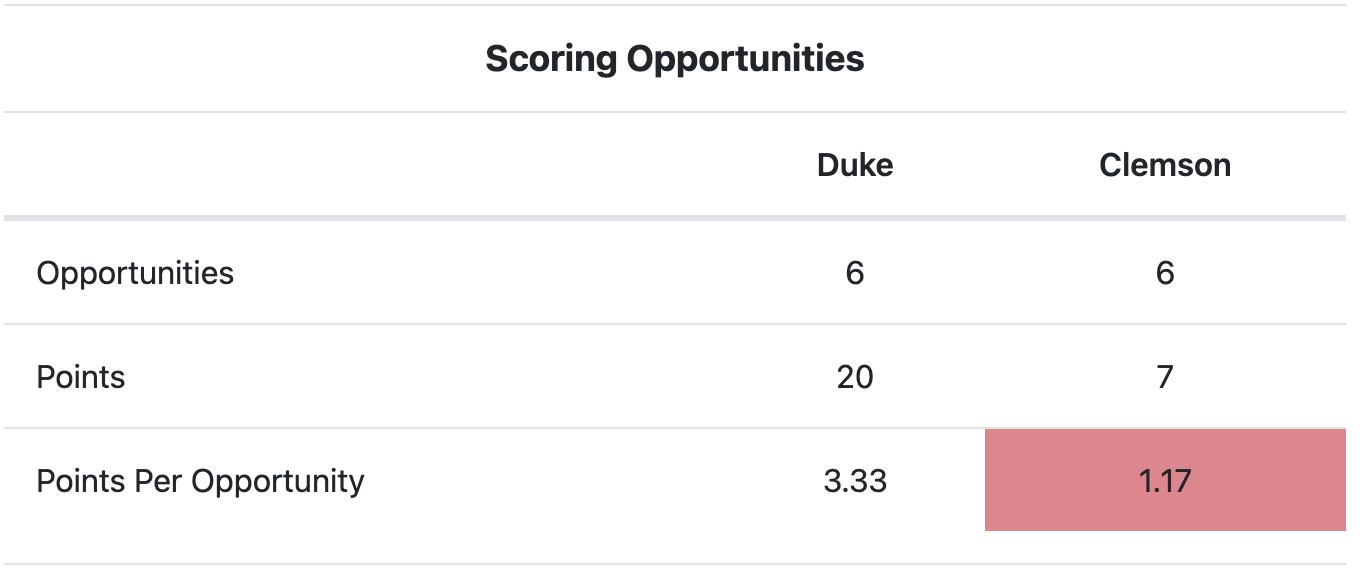Click the red cell's left edge beside 1.17
Viewport: 1360px width, 568px height.
point(988,480)
